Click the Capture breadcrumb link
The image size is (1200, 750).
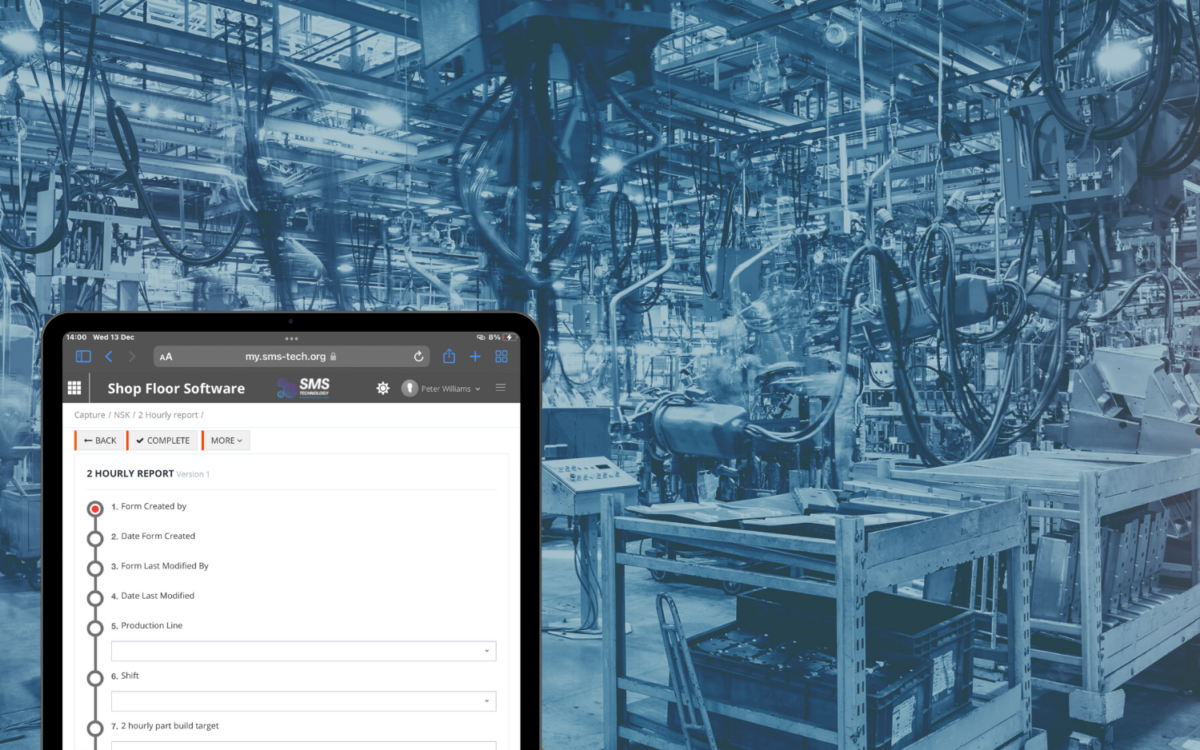coord(89,414)
